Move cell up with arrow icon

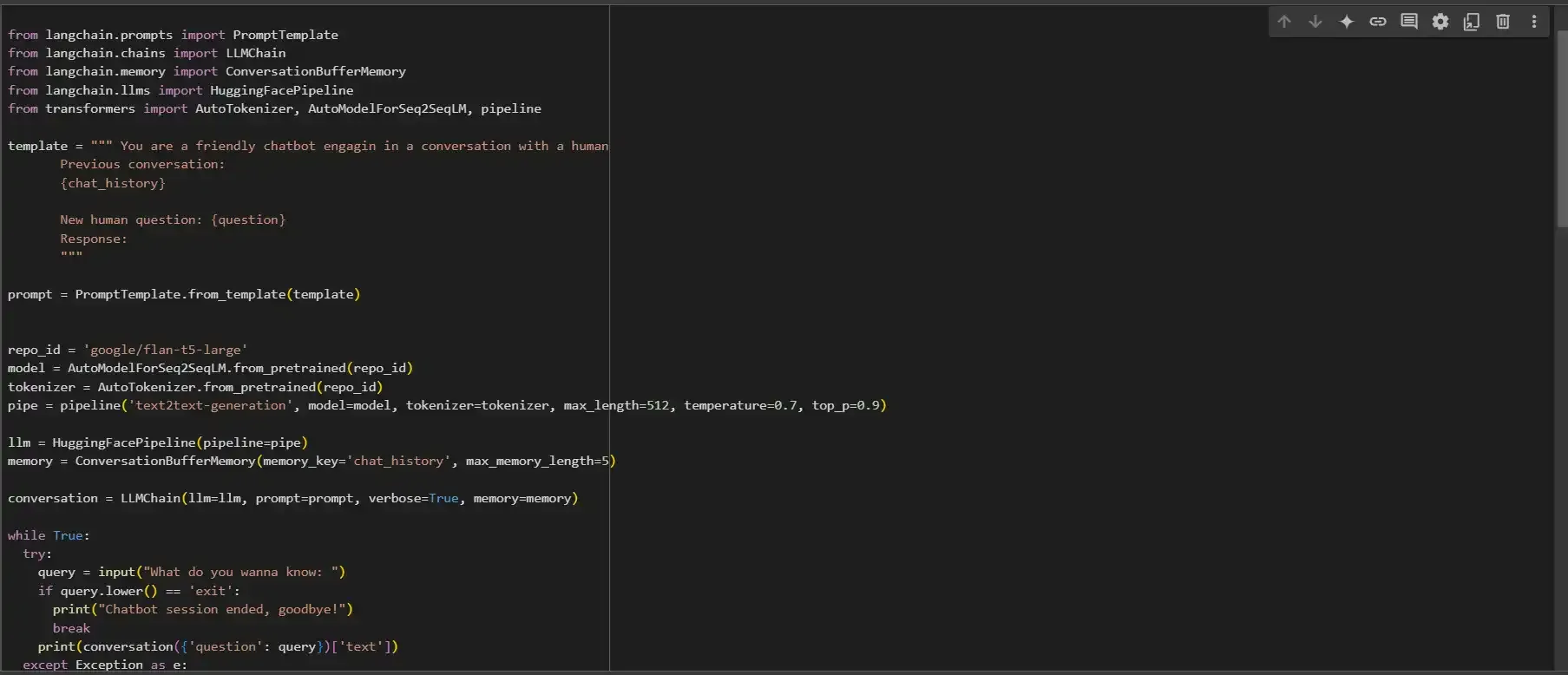coord(1284,22)
